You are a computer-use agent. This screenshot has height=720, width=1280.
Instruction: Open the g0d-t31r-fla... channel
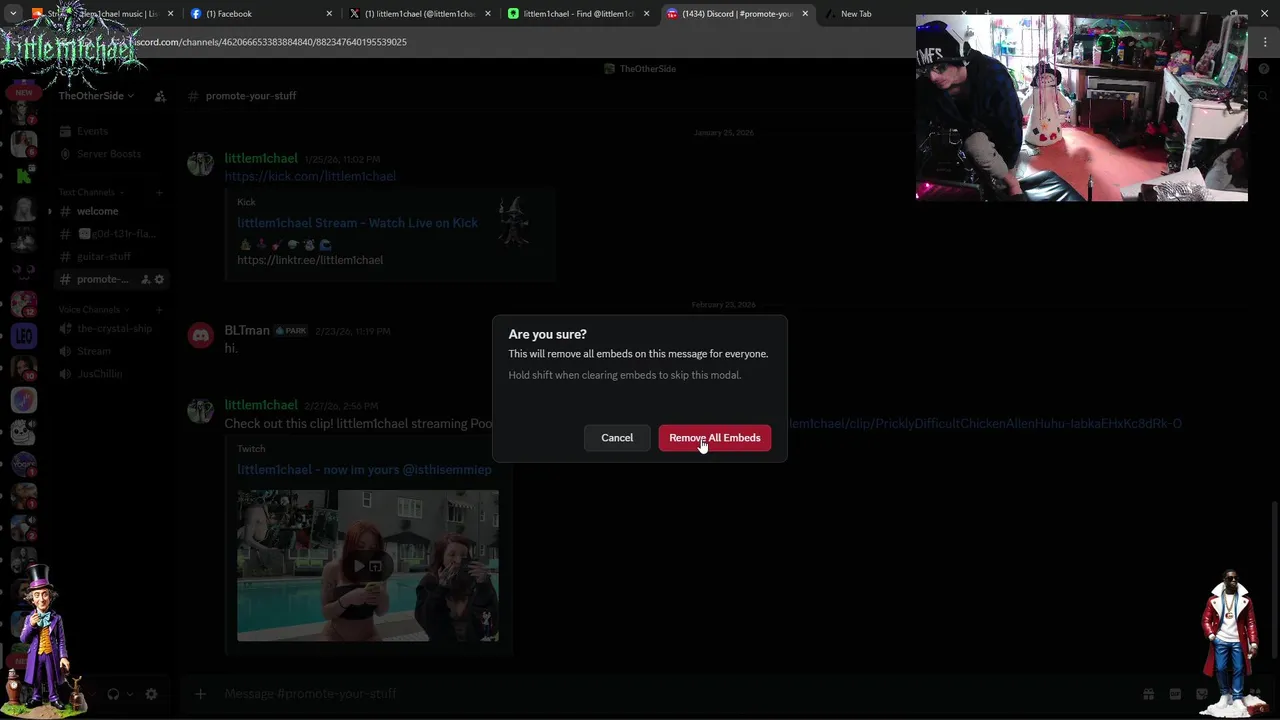click(x=110, y=234)
